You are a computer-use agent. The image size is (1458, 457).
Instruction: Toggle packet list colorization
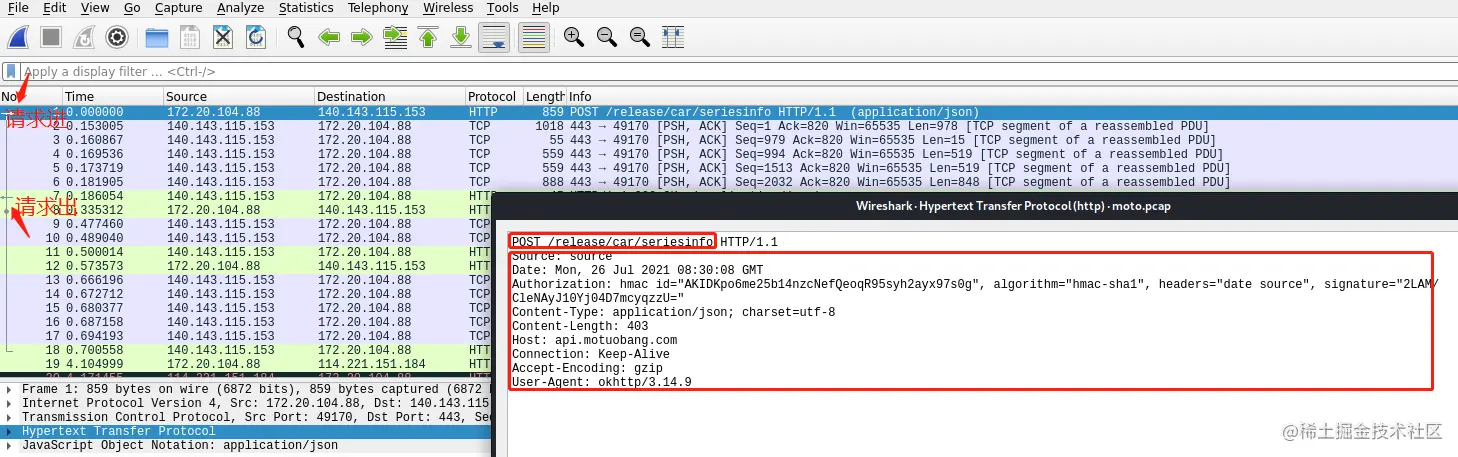click(x=535, y=38)
